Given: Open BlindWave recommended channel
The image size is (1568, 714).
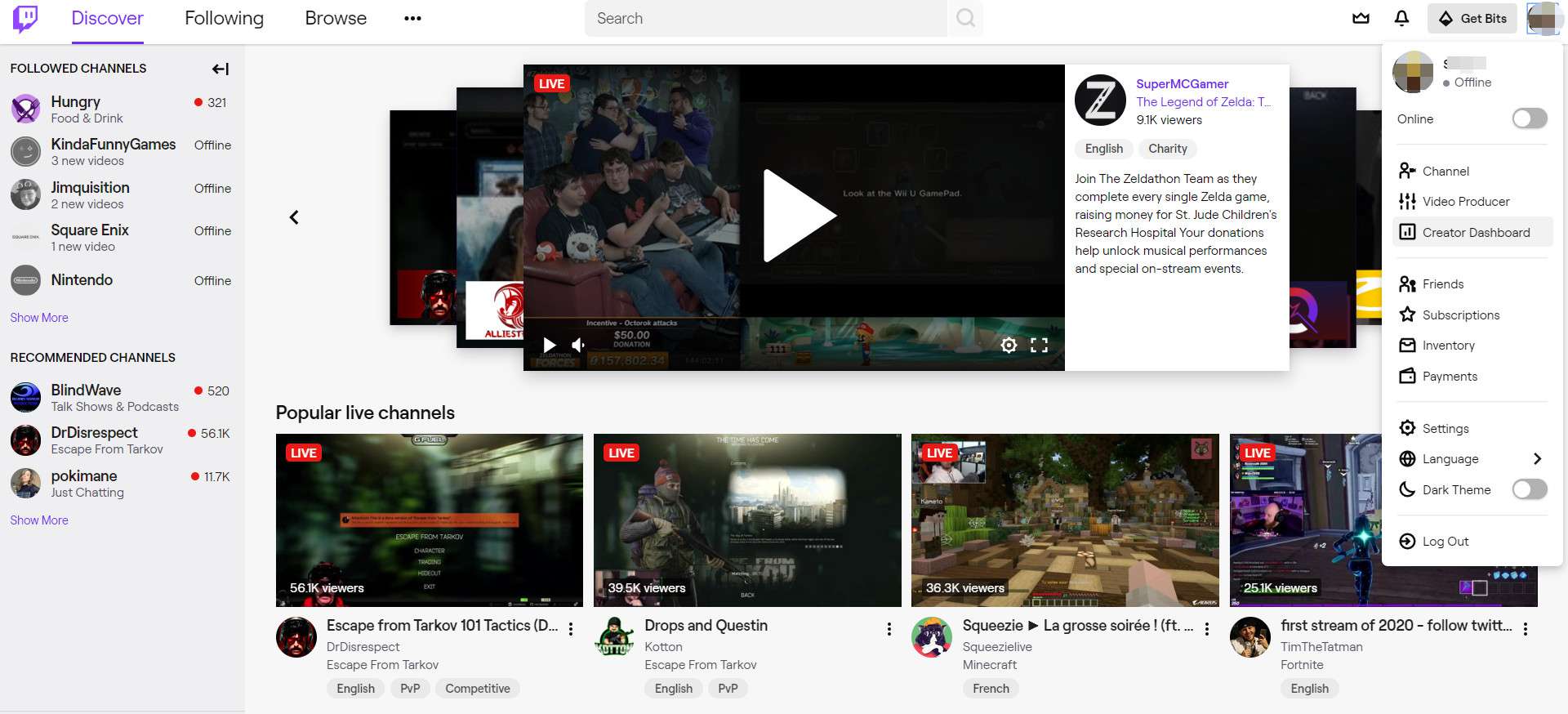Looking at the screenshot, I should [x=121, y=398].
